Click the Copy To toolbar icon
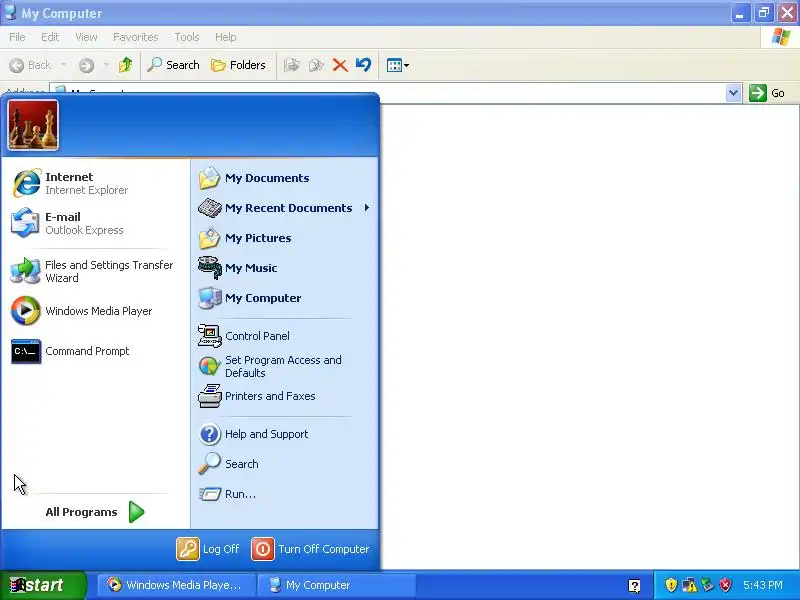 316,65
